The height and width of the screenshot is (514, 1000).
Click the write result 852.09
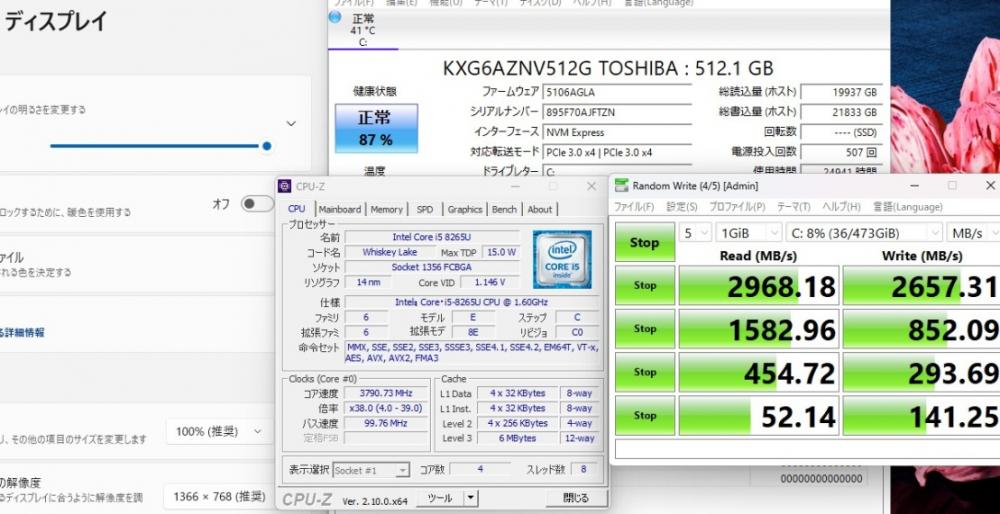coord(922,329)
